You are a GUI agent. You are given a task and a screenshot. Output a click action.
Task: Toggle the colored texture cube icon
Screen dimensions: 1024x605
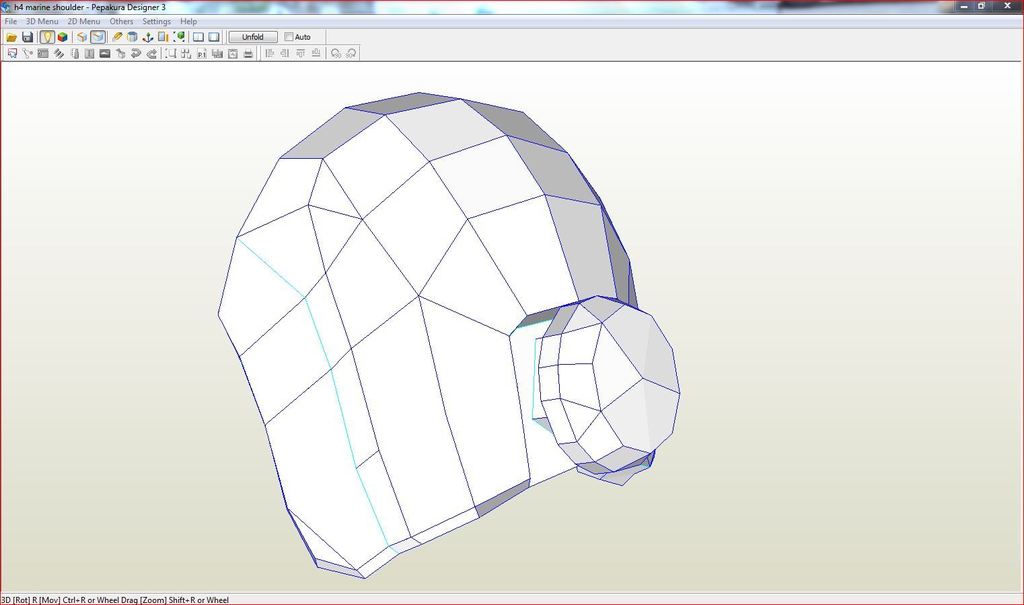point(63,37)
